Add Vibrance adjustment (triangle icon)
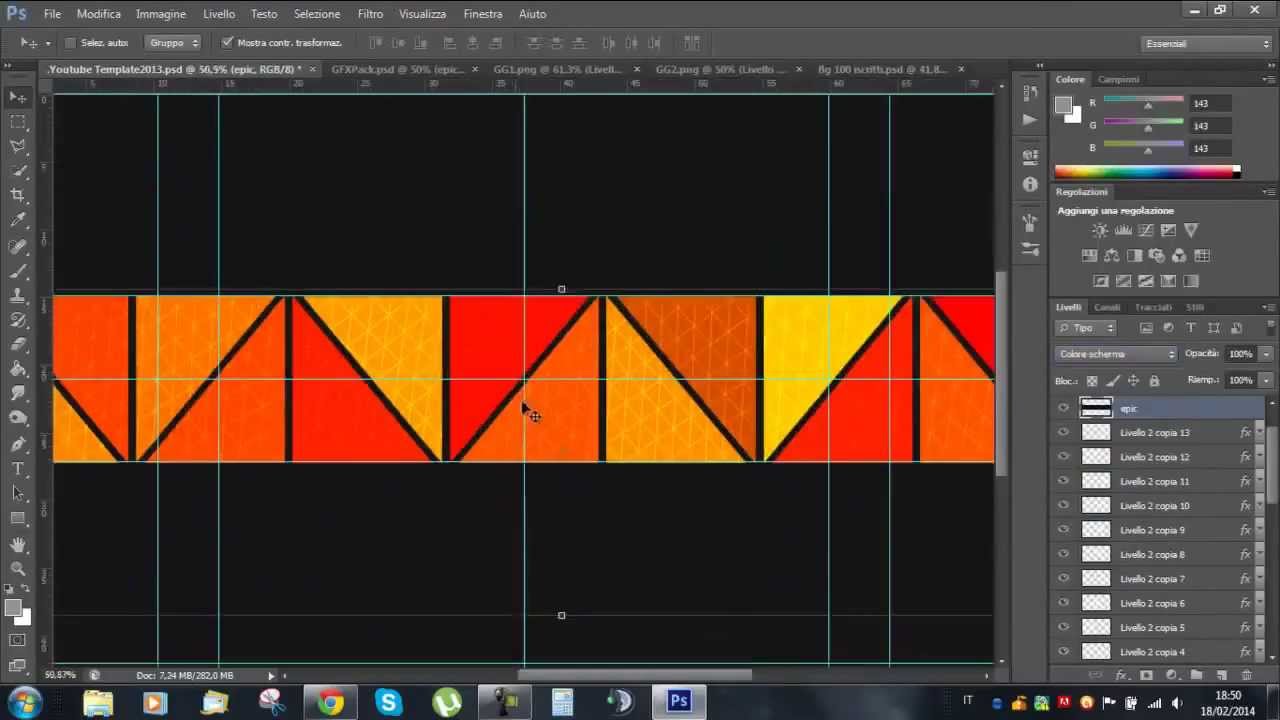Screen dimensions: 1280x720 tap(1191, 230)
